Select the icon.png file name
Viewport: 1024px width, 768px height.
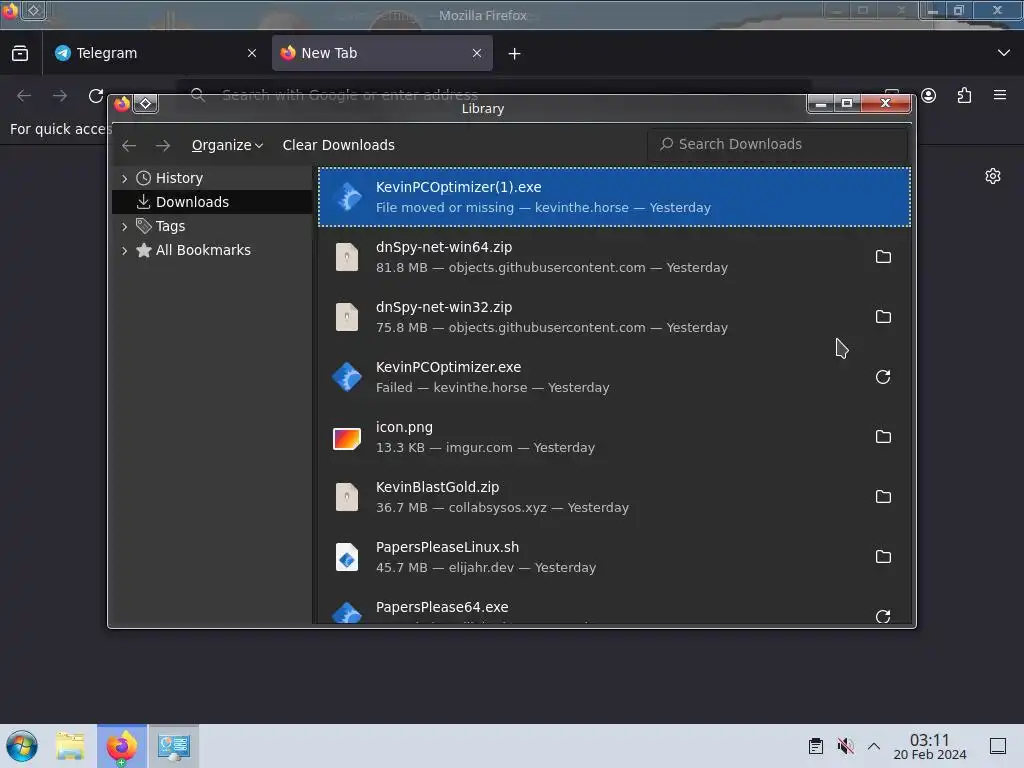click(404, 428)
